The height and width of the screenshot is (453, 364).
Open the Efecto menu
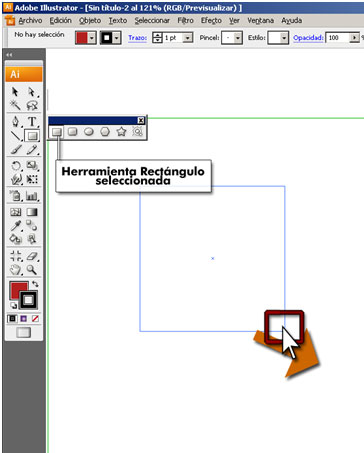(211, 21)
